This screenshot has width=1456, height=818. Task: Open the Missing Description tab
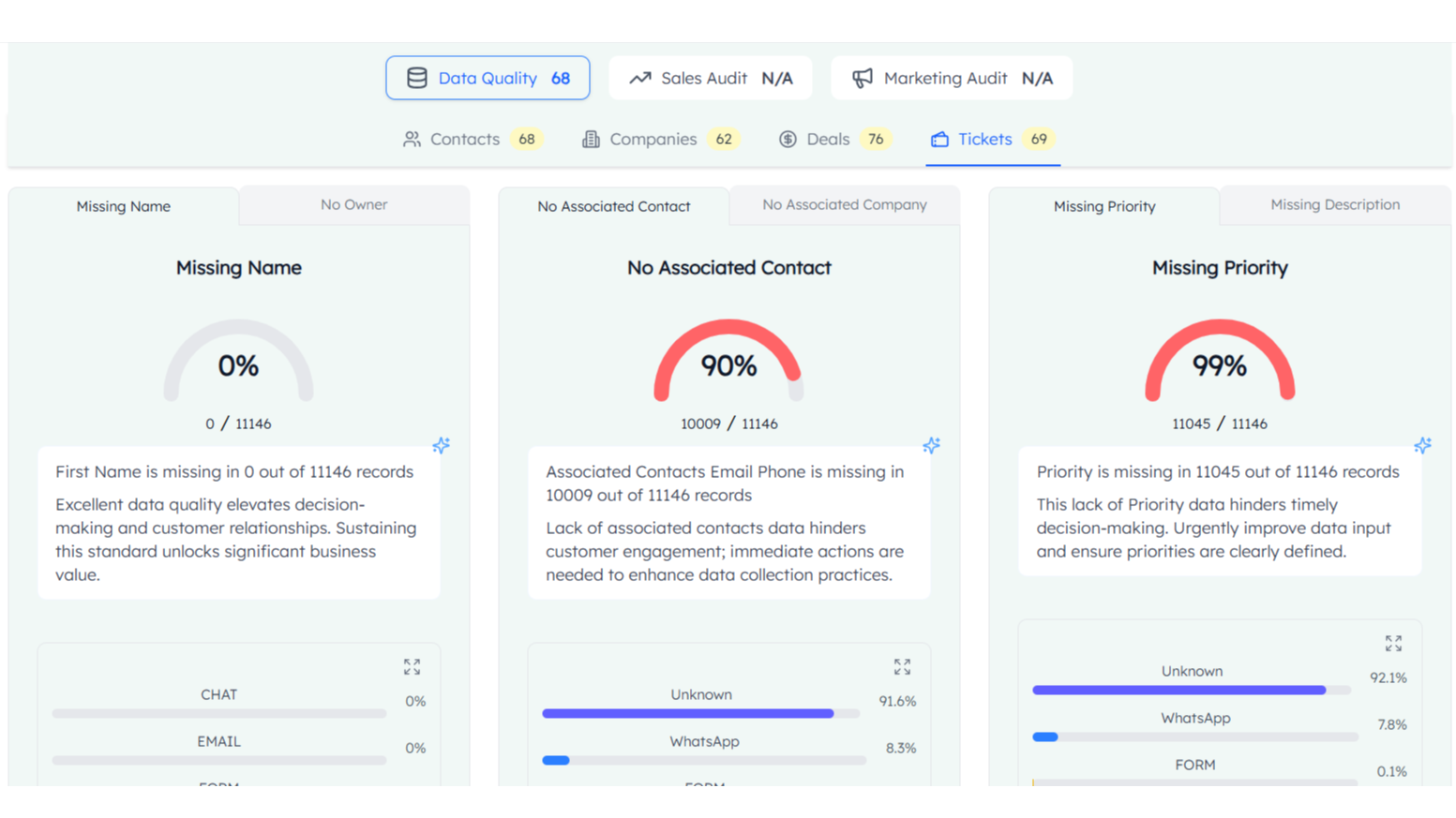[x=1334, y=205]
